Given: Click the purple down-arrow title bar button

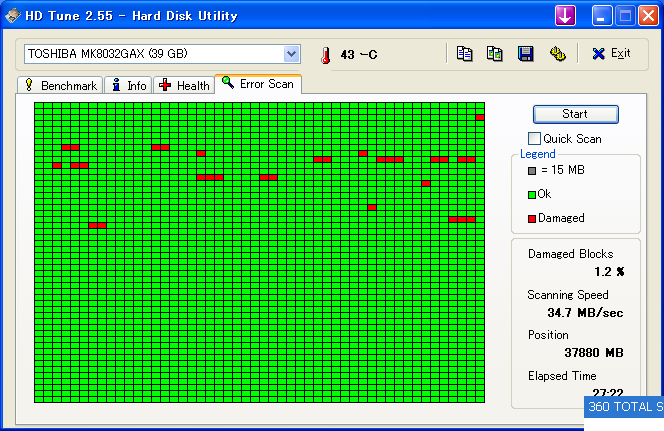Looking at the screenshot, I should pyautogui.click(x=566, y=15).
